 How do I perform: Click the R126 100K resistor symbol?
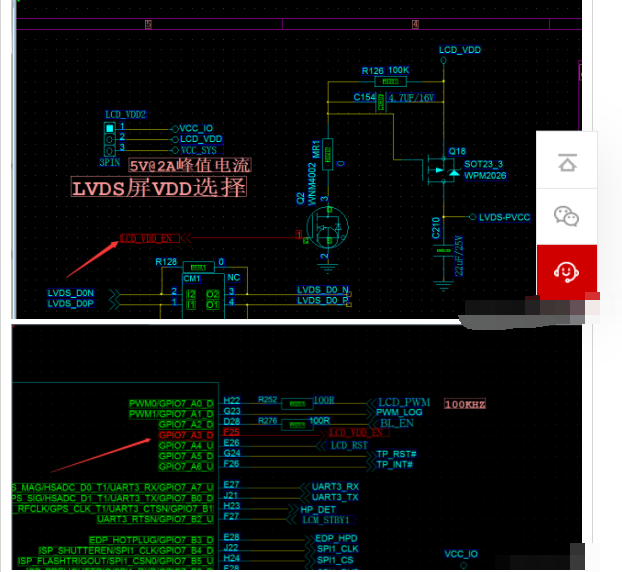pos(372,81)
